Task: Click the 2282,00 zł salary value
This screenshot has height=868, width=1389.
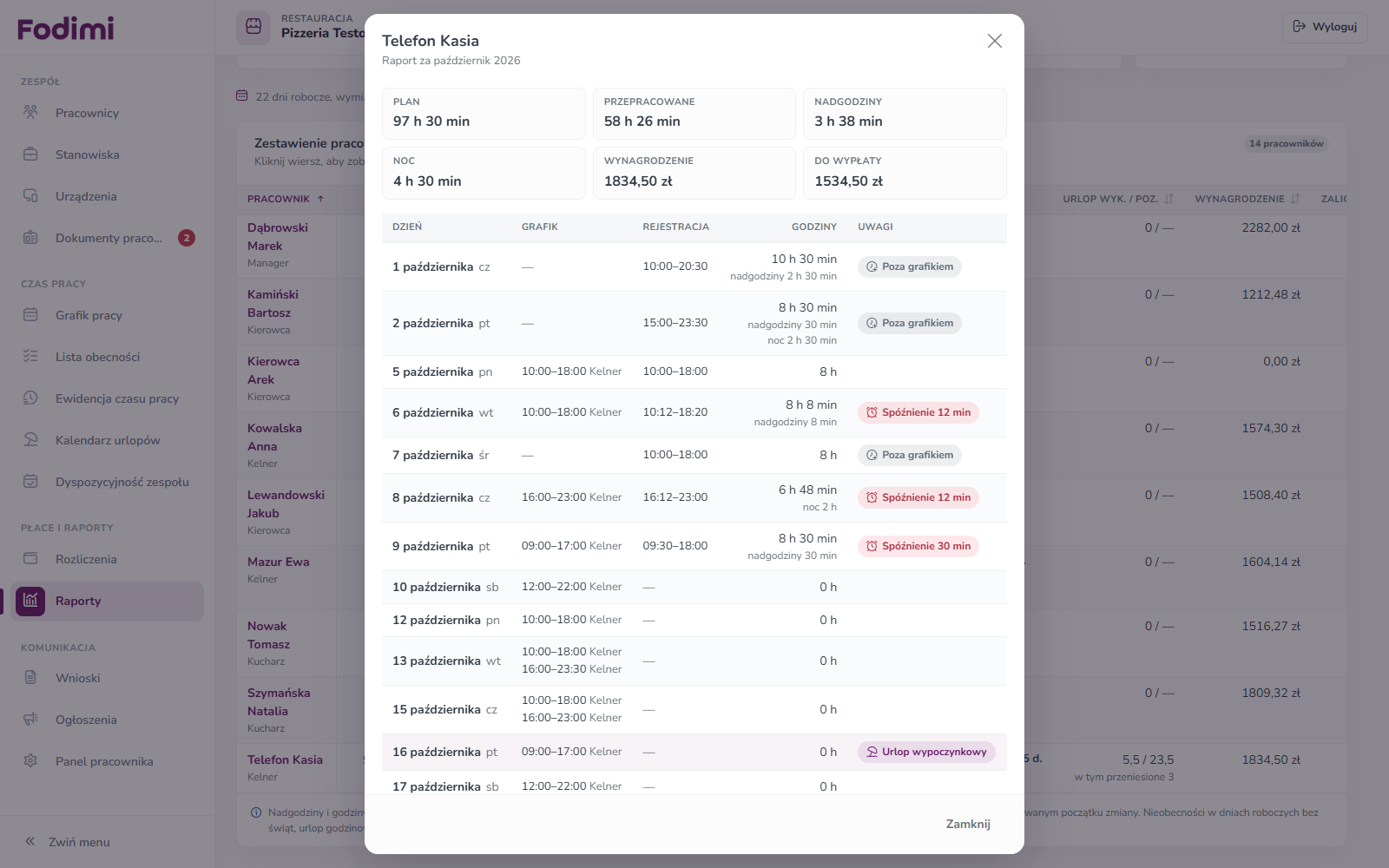Action: tap(1271, 227)
